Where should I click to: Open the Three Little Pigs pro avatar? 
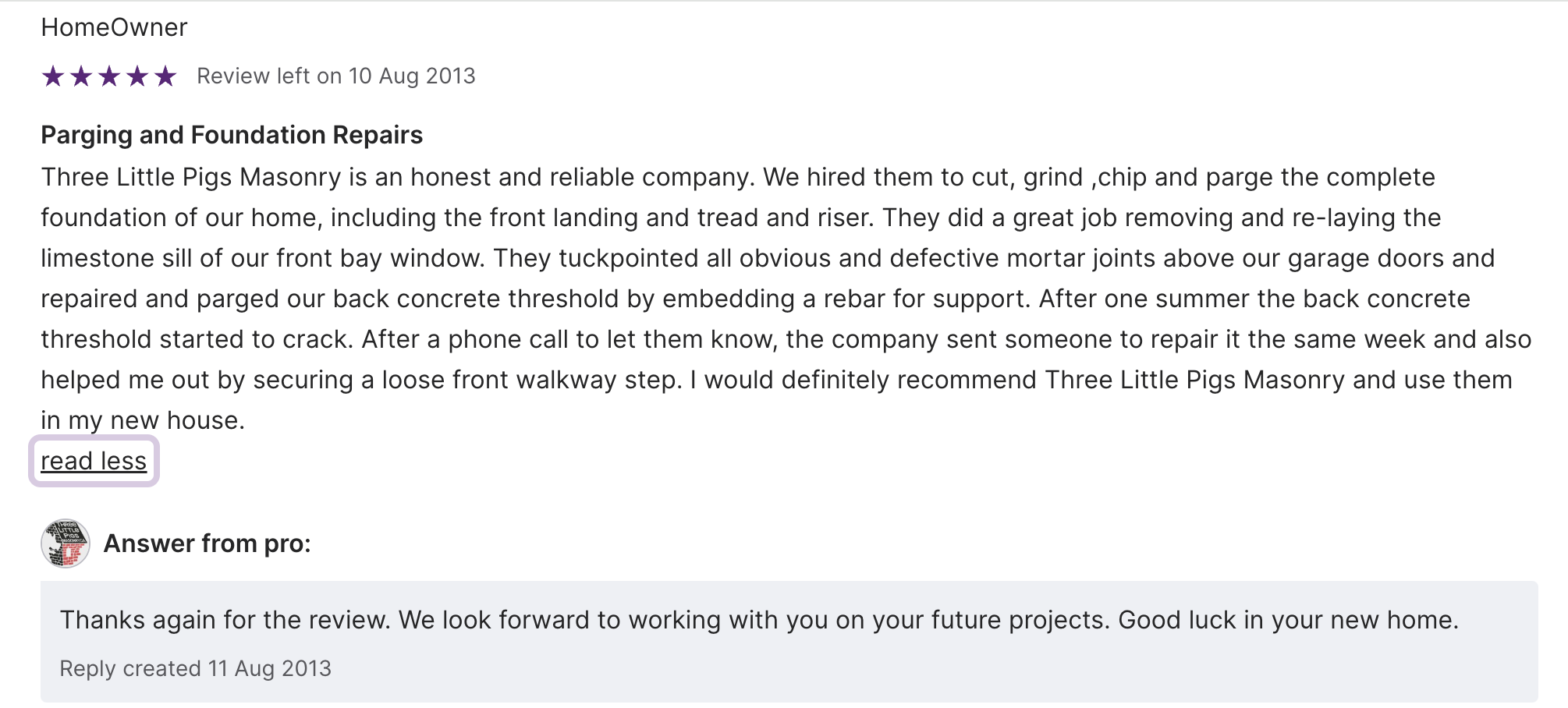[x=66, y=543]
